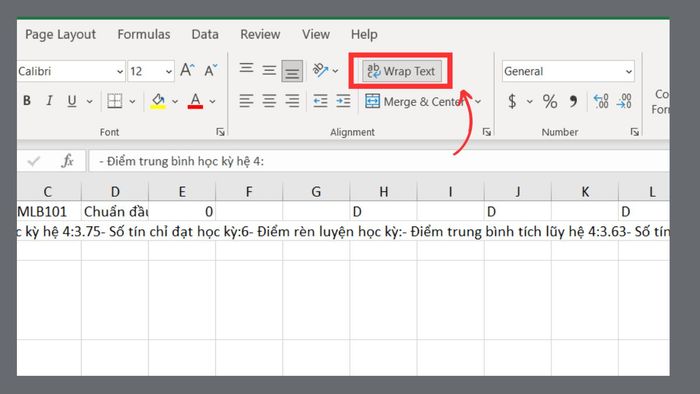Select cell with D in column J
Viewport: 700px width, 394px height.
(518, 211)
